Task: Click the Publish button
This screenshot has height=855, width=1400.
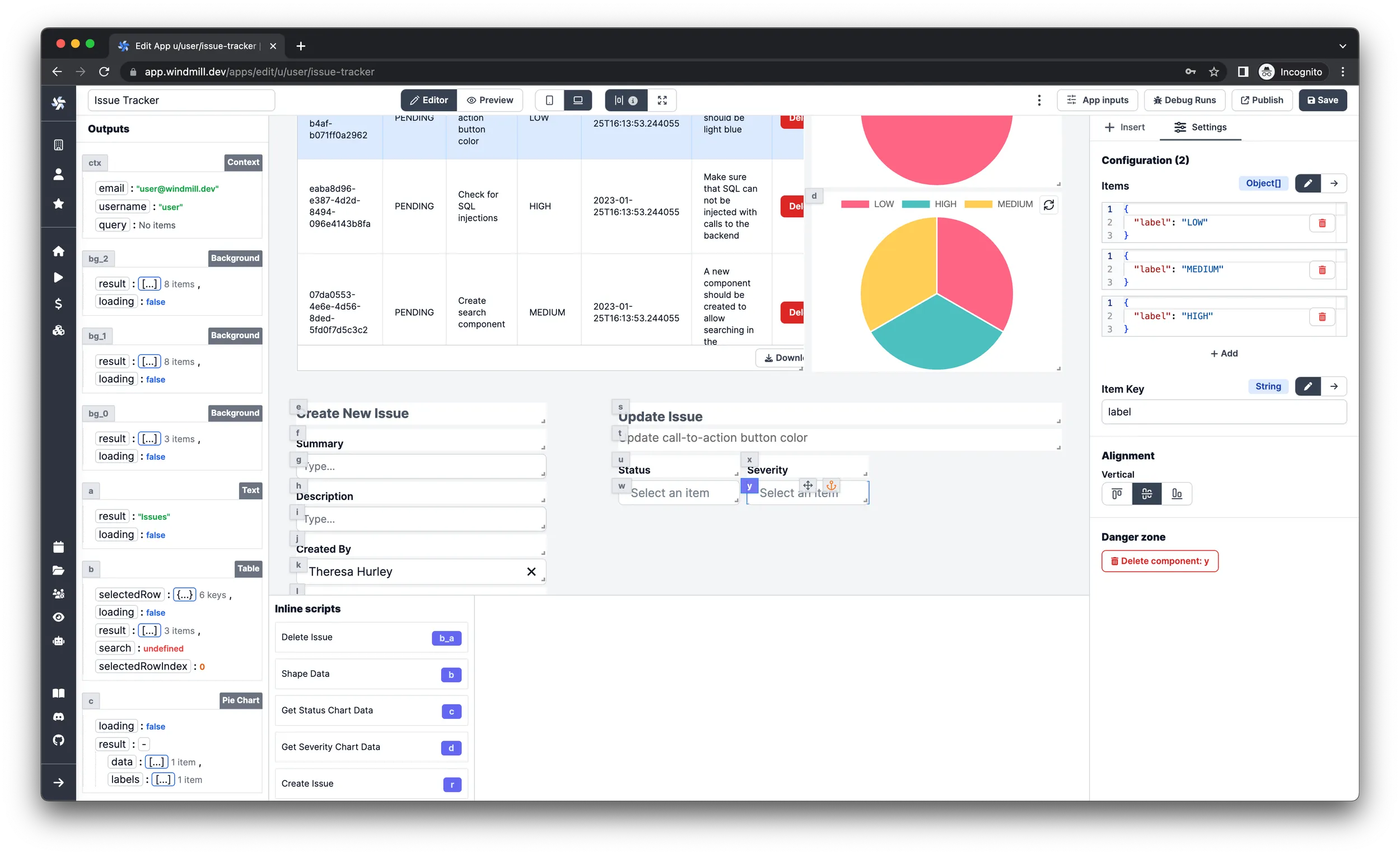Action: [1264, 99]
